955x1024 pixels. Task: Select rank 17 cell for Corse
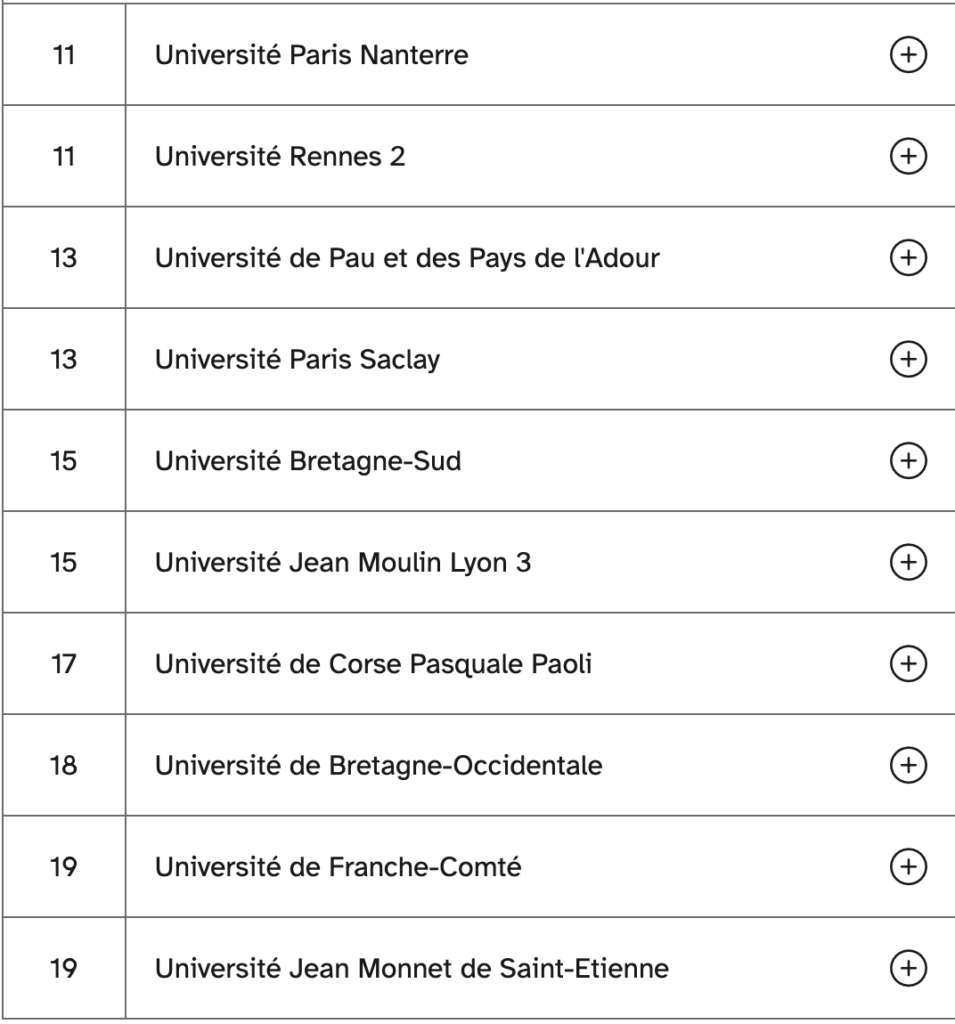click(x=64, y=664)
